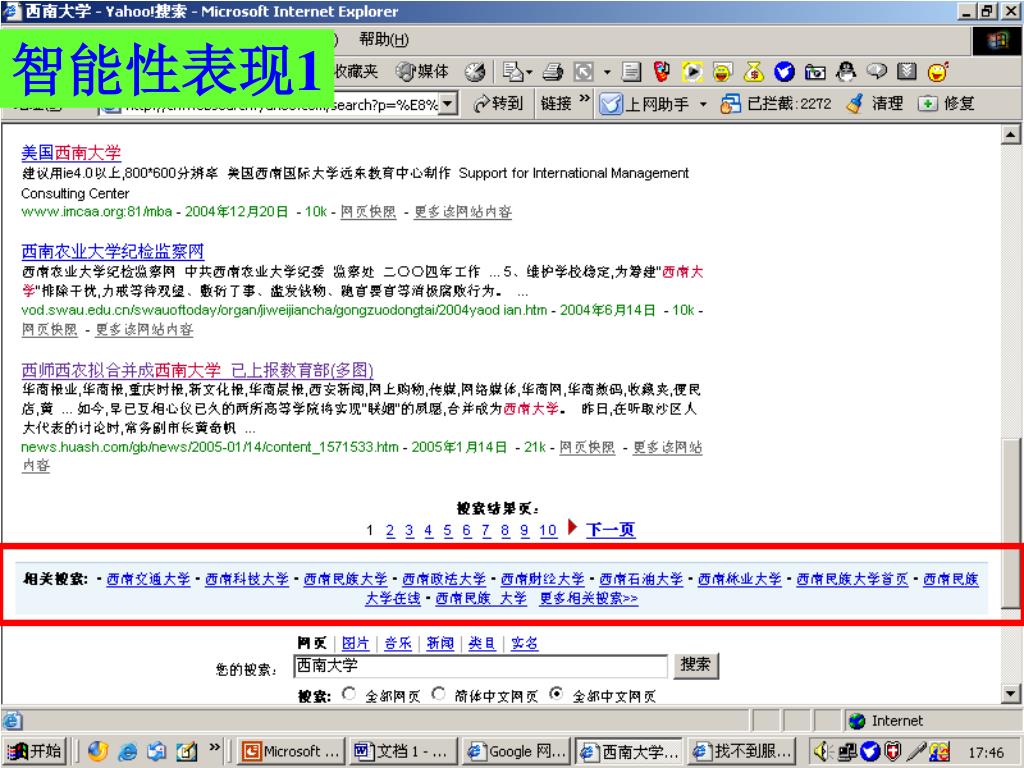
Task: Click the 已拦截 popup blocker icon
Action: tap(730, 104)
